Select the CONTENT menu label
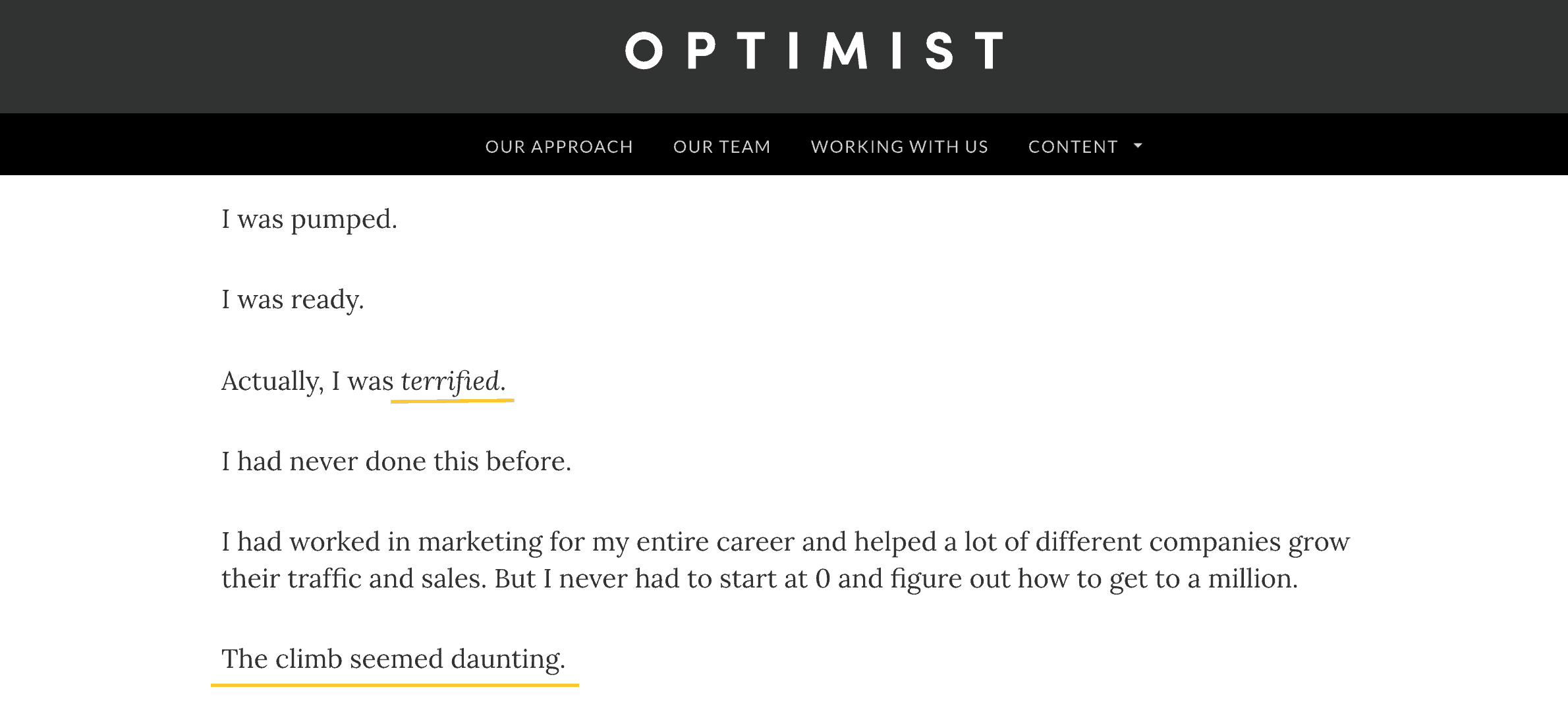 point(1073,146)
